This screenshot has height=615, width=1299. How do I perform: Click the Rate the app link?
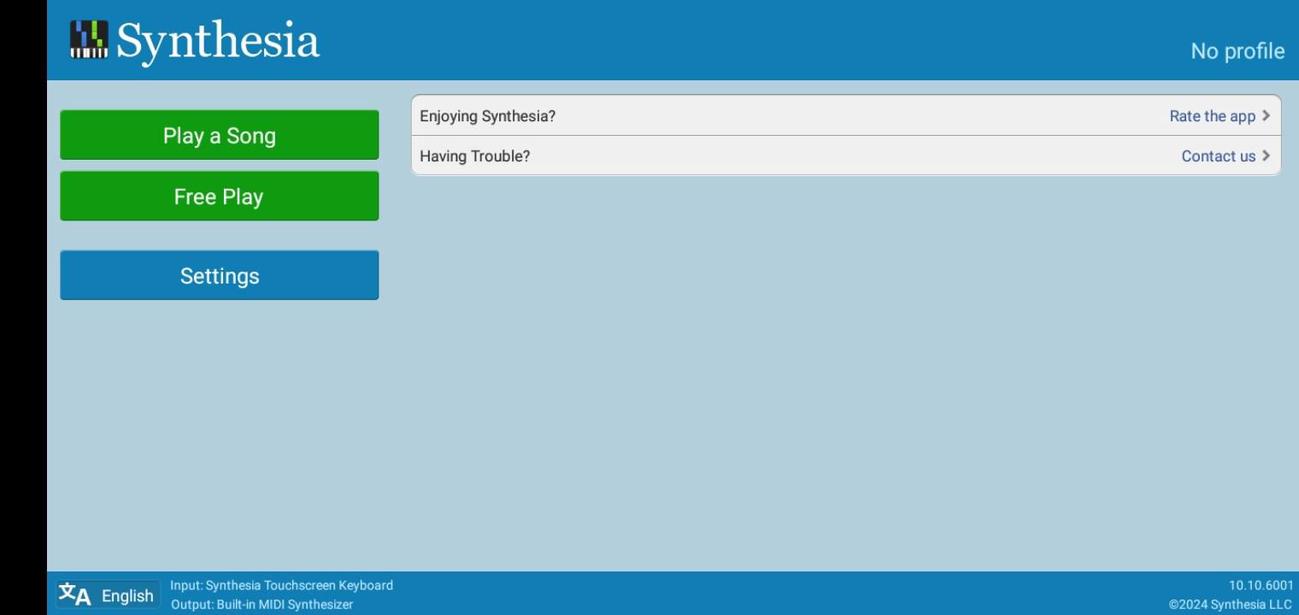(1212, 116)
